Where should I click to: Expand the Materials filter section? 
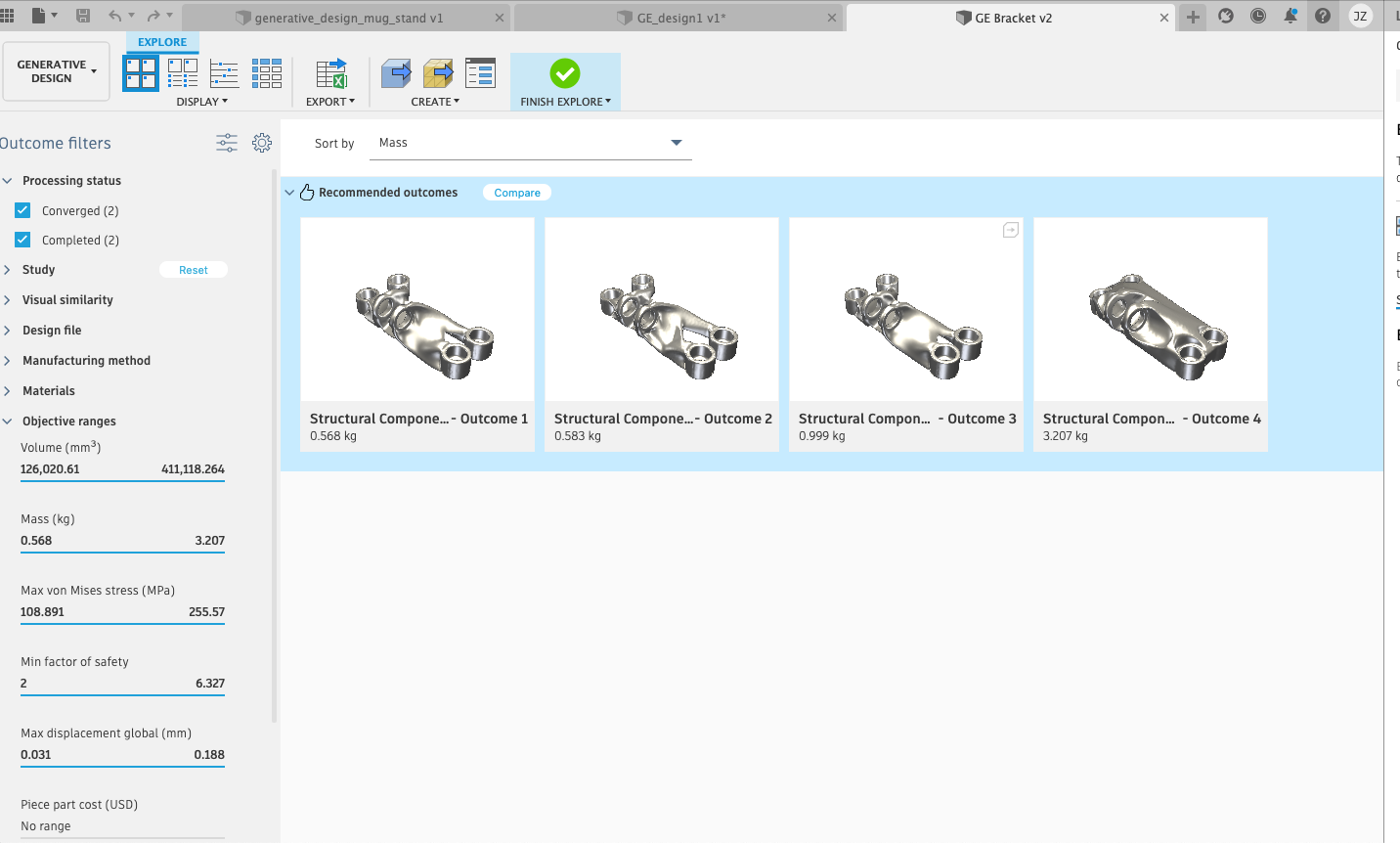pos(8,391)
